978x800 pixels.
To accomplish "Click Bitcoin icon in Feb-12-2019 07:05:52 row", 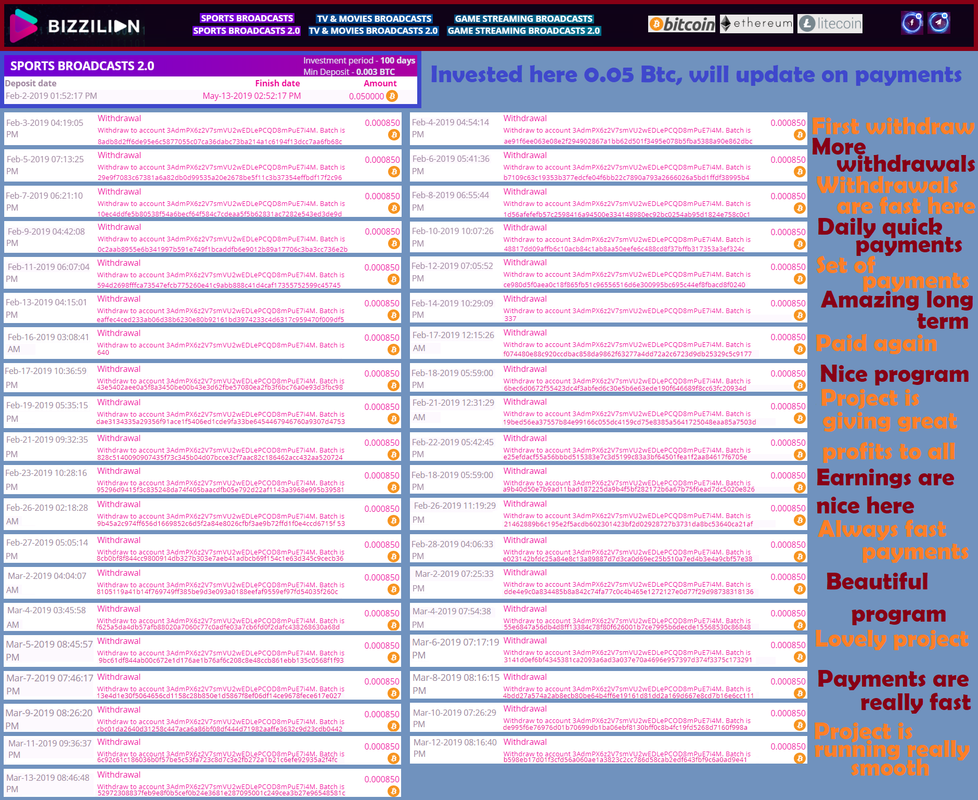I will coord(800,279).
